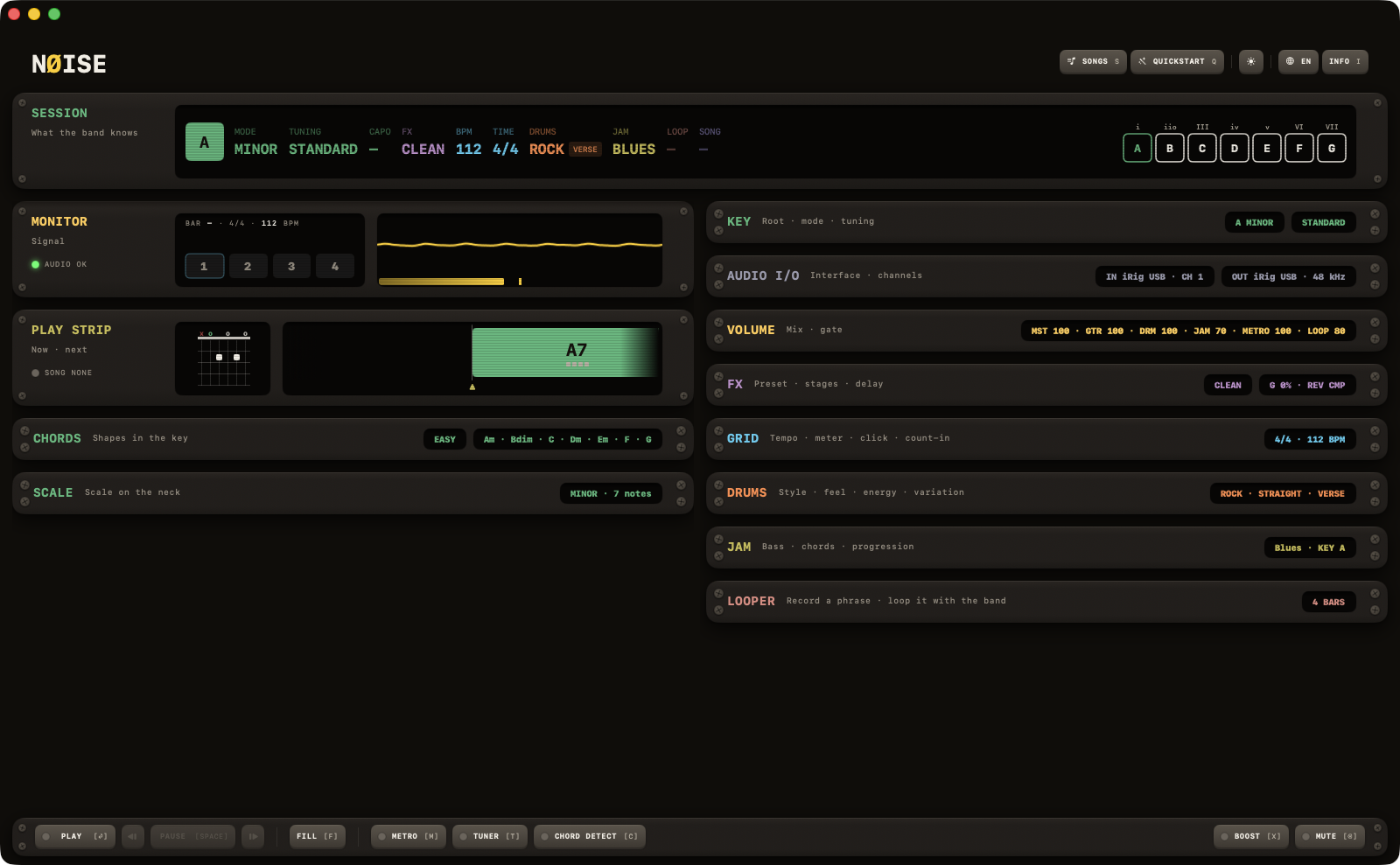The height and width of the screenshot is (865, 1400).
Task: Toggle Play in the transport bar
Action: tap(75, 836)
